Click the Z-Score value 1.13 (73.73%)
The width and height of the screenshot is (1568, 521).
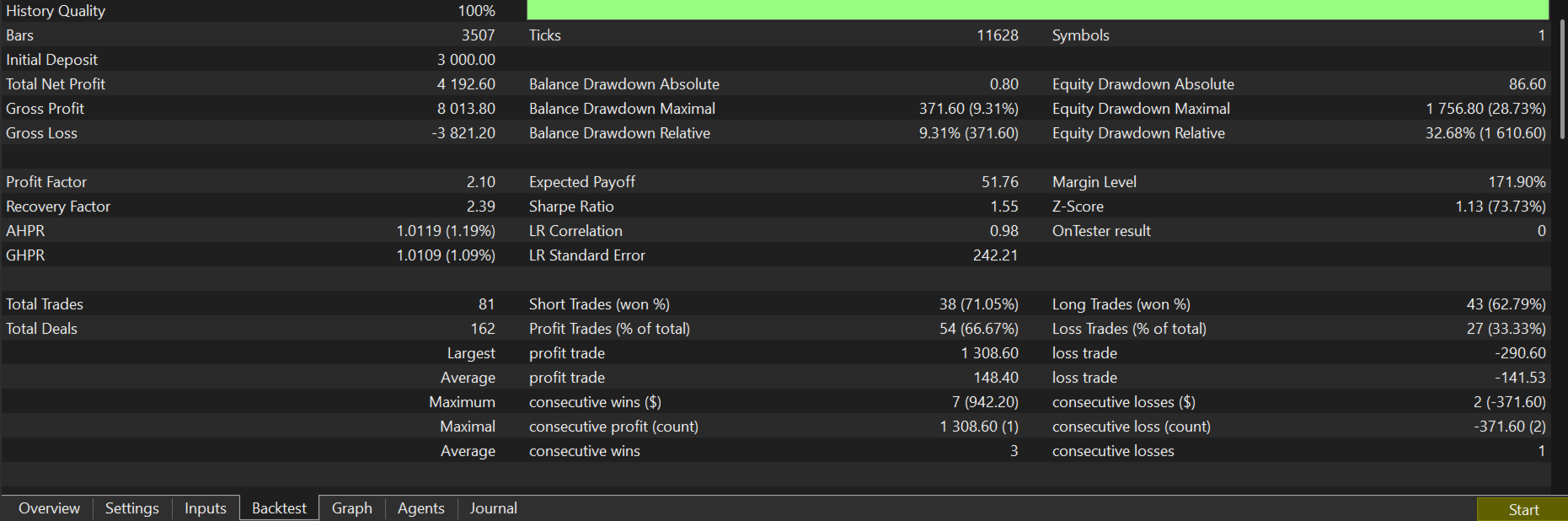click(1501, 207)
